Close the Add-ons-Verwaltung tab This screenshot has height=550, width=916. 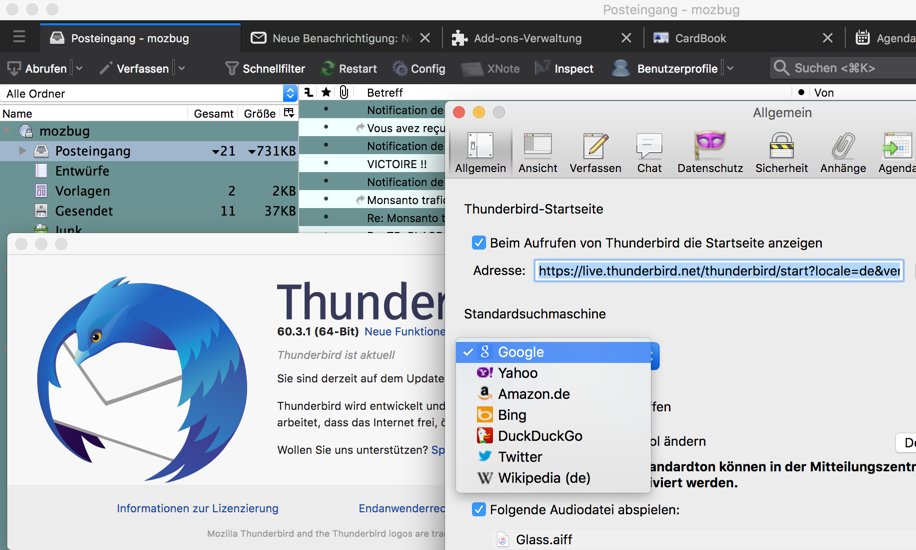[626, 38]
